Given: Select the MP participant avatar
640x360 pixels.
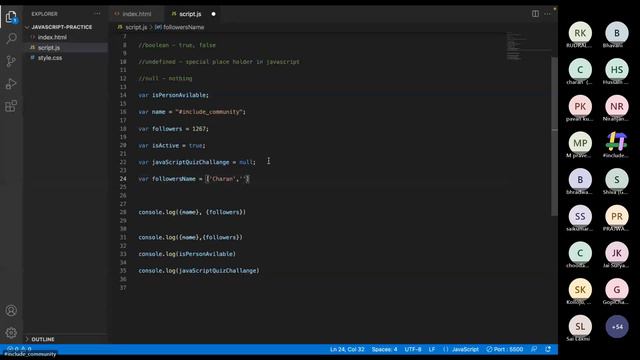Looking at the screenshot, I should coord(580,143).
